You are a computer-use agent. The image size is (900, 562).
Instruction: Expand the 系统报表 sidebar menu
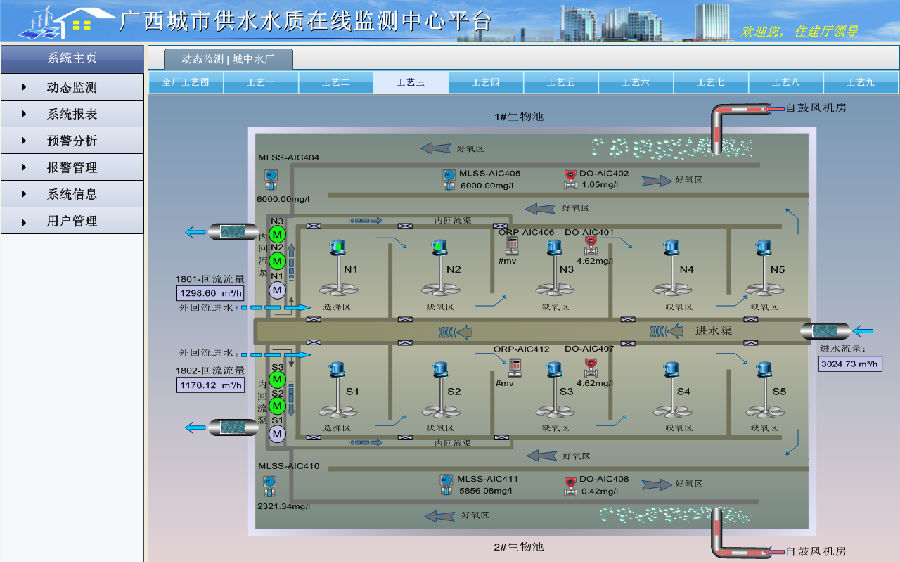click(x=71, y=115)
